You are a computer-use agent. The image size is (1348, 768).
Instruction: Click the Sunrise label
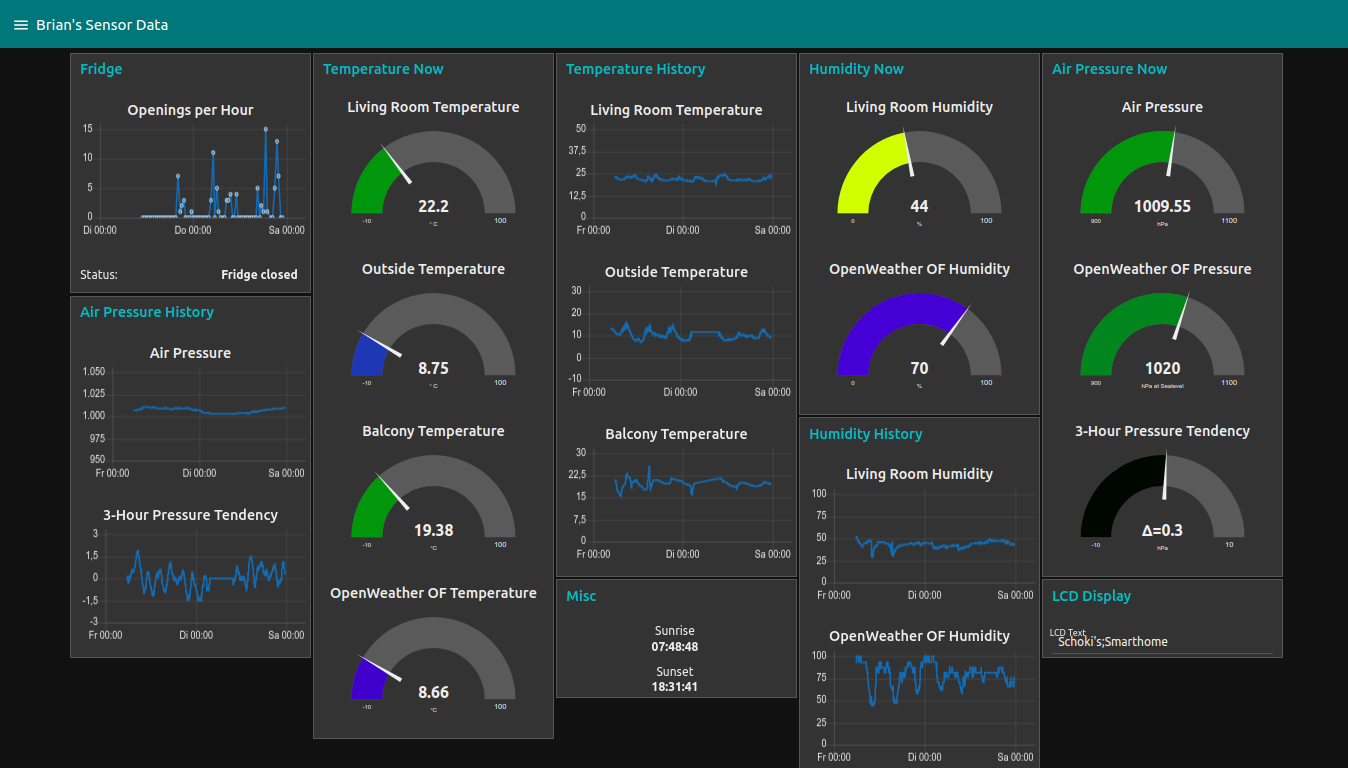pos(675,631)
